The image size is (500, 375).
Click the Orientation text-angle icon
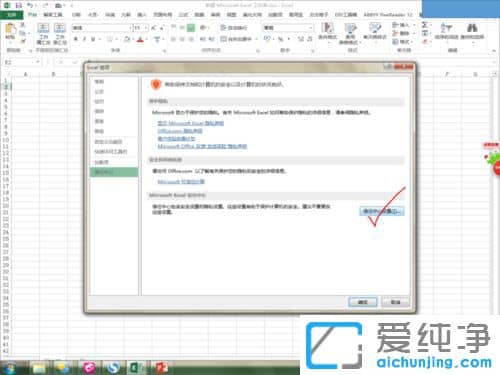[203, 28]
